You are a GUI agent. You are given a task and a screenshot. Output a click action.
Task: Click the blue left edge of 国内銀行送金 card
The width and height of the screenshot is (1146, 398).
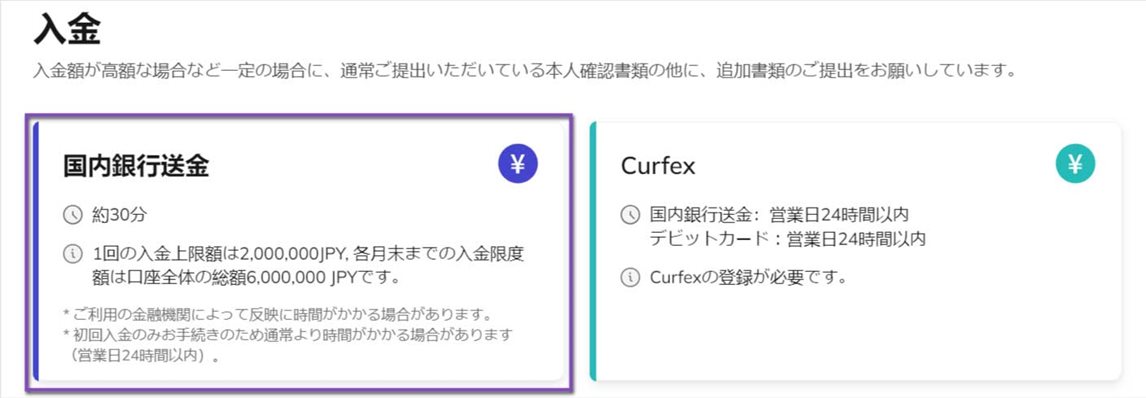coord(37,250)
